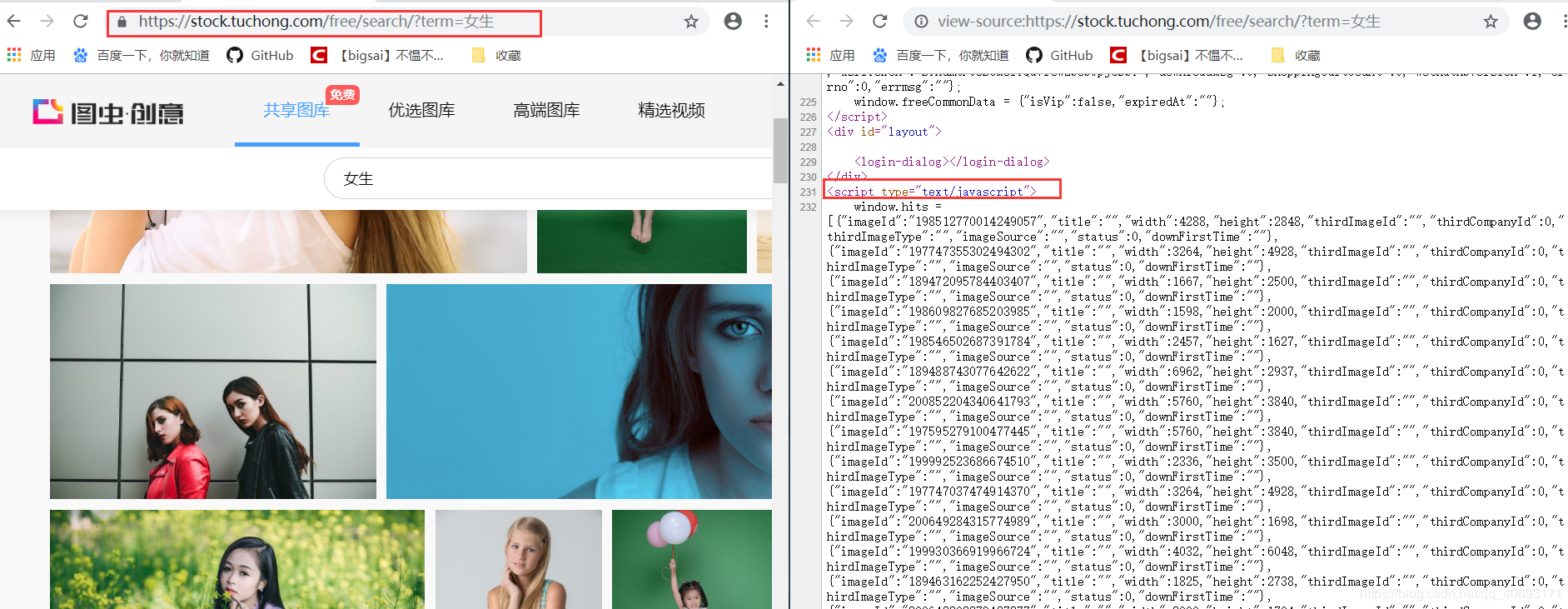This screenshot has height=609, width=1568.
Task: Open the three-dot Chrome menu in left window
Action: (766, 22)
